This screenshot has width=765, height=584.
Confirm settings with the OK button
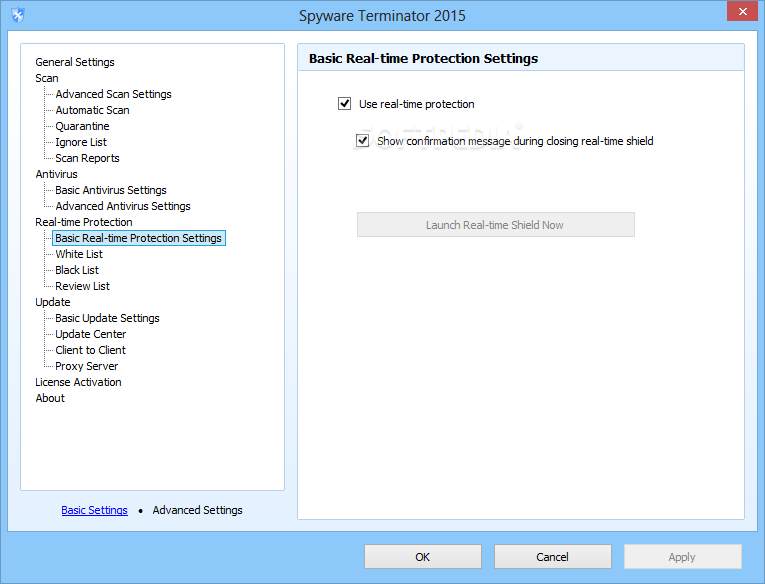click(423, 557)
